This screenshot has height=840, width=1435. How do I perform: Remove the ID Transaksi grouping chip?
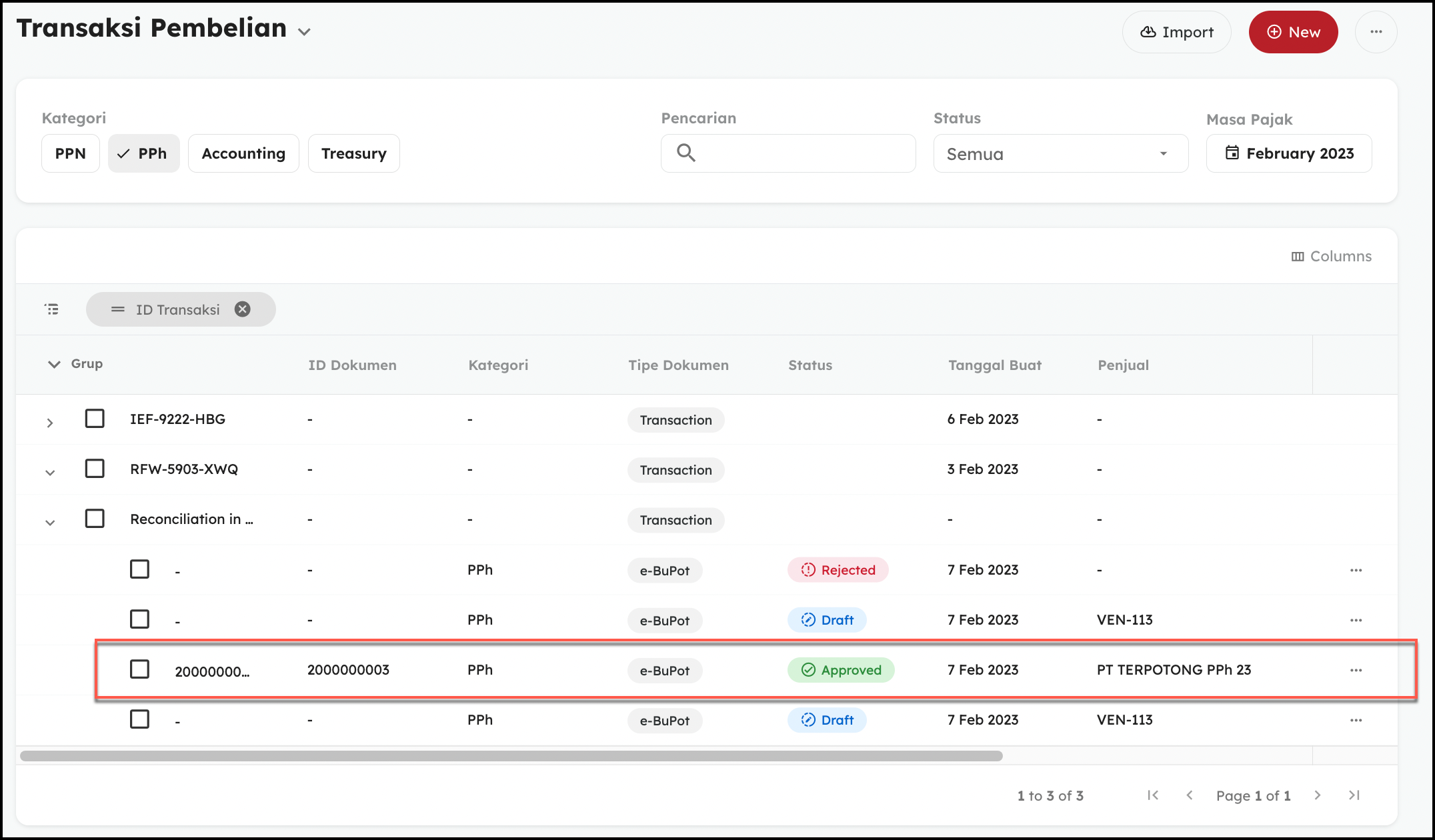(243, 309)
